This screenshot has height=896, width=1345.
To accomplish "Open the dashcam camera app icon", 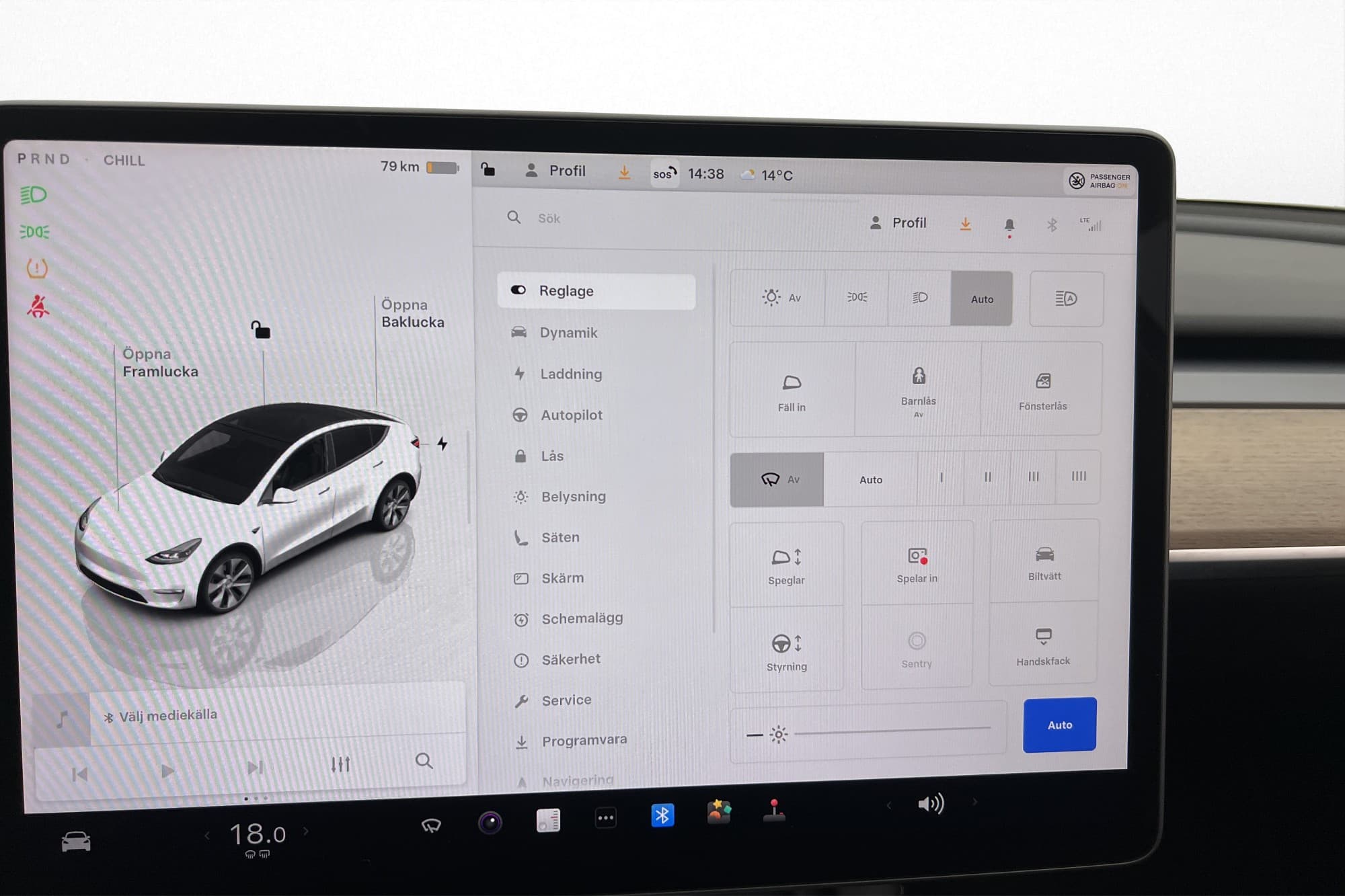I will [490, 821].
